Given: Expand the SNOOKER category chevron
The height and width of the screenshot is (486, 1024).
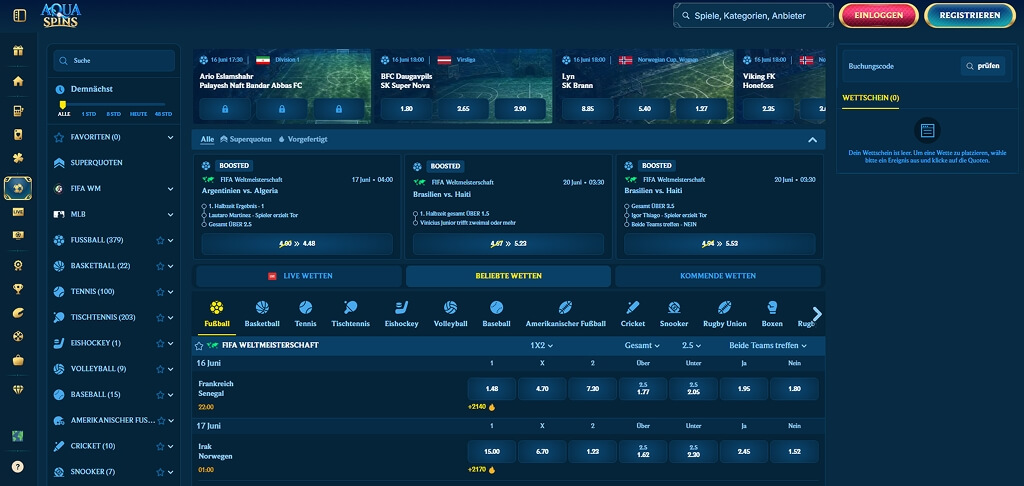Looking at the screenshot, I should [170, 472].
